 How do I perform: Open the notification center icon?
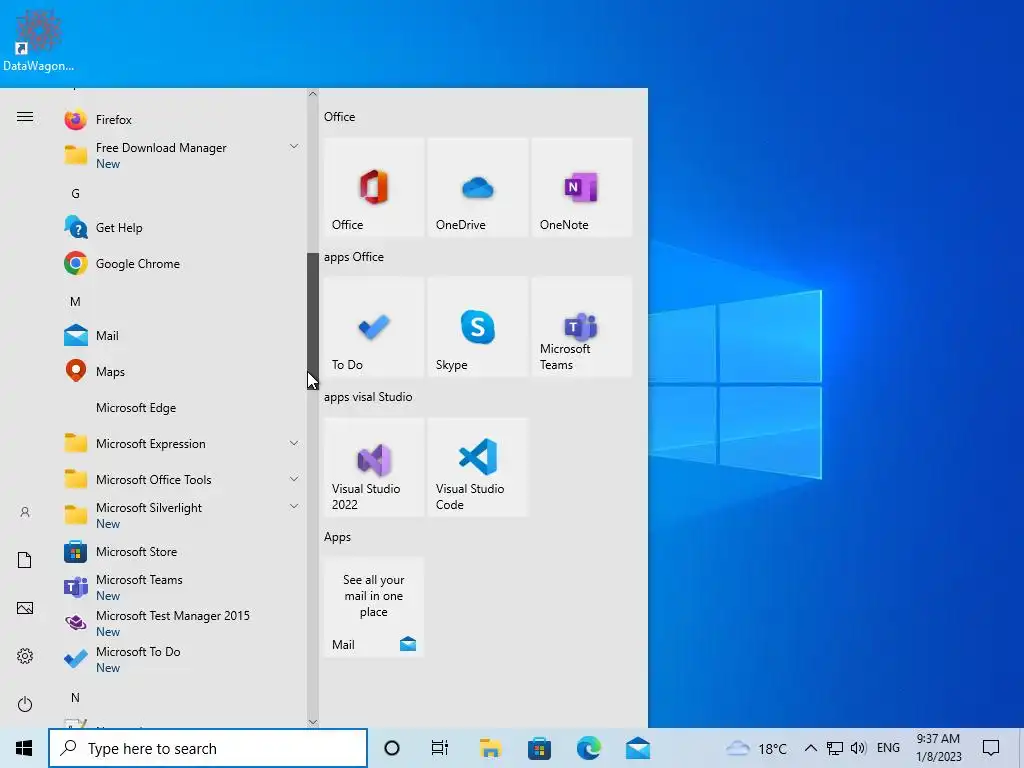click(991, 748)
